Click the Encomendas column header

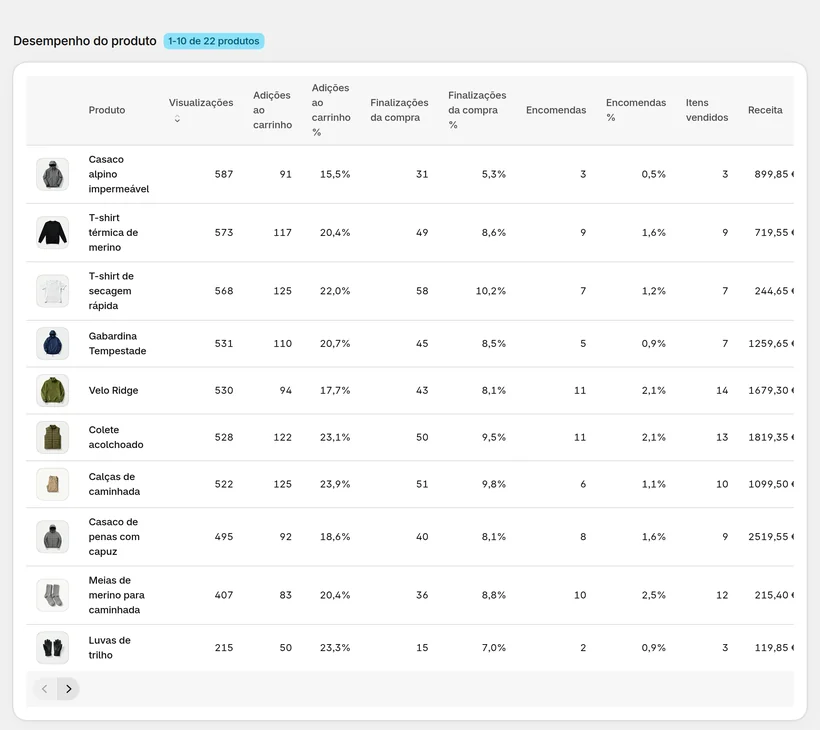tap(556, 110)
